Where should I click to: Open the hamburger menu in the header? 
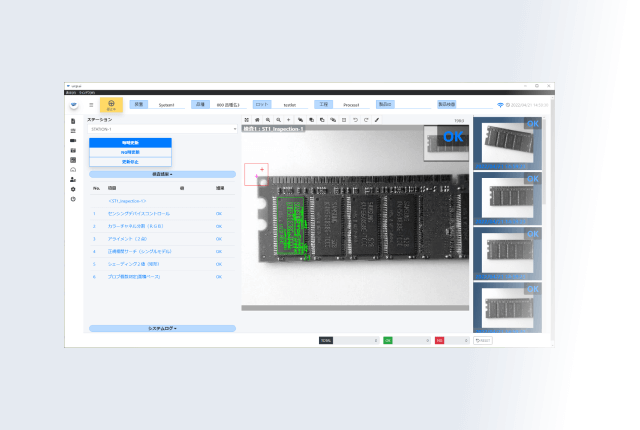click(91, 104)
